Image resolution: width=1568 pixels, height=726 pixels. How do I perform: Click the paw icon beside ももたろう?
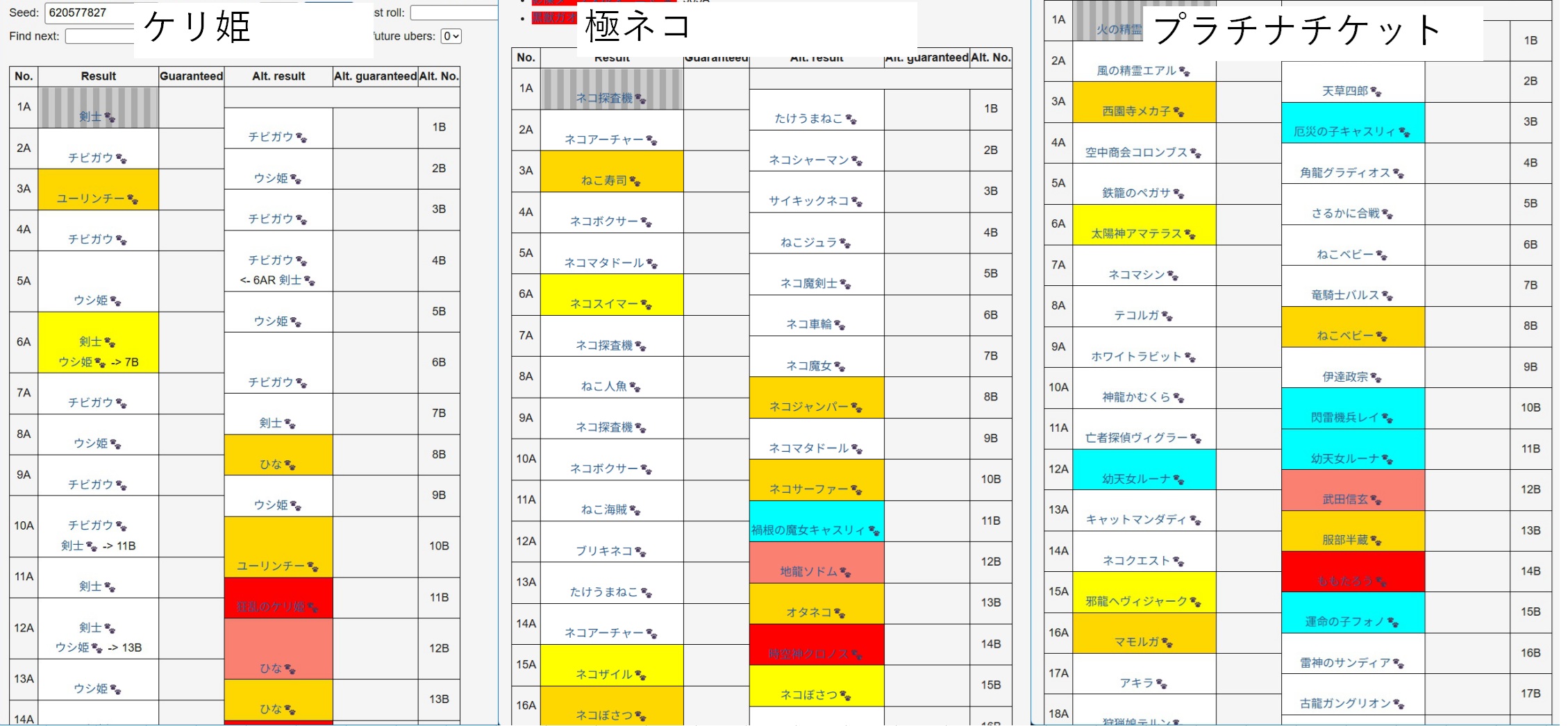(x=1381, y=582)
